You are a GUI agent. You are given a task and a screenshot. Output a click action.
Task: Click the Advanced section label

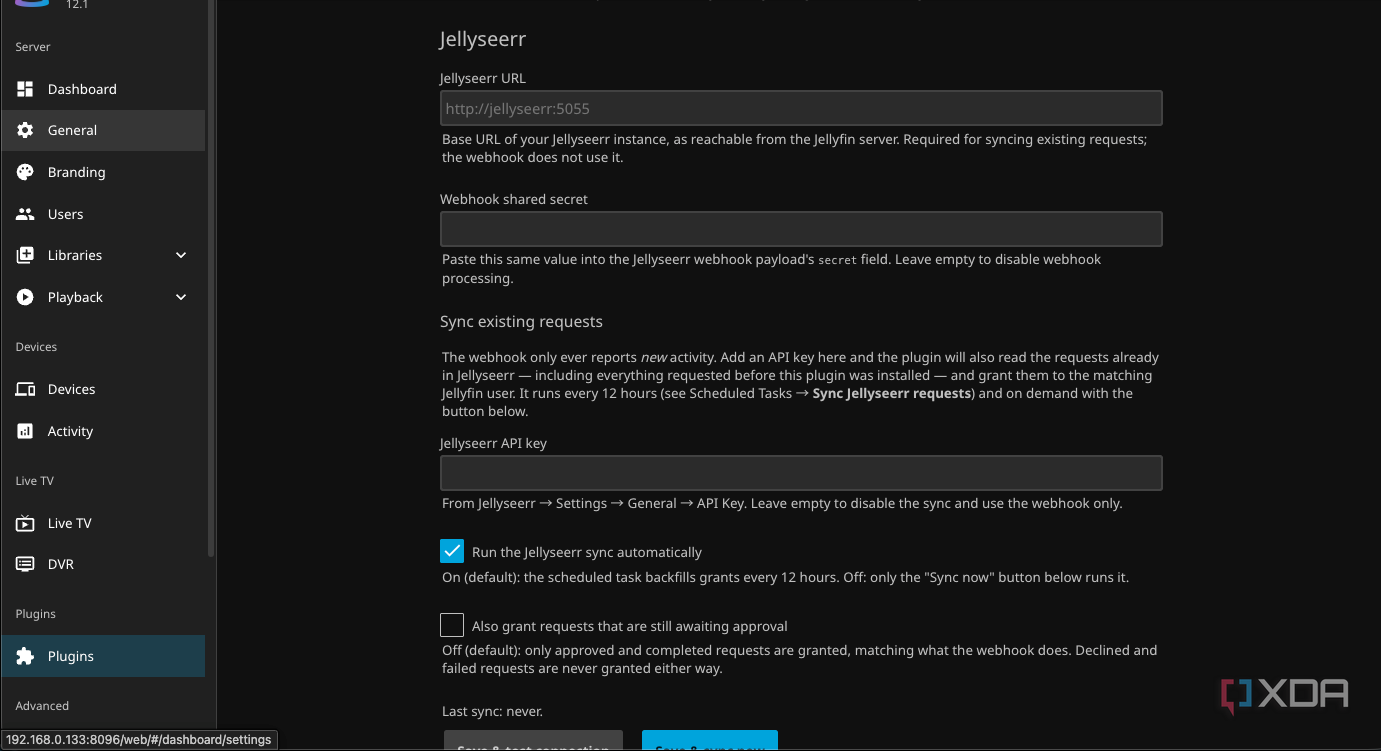42,706
